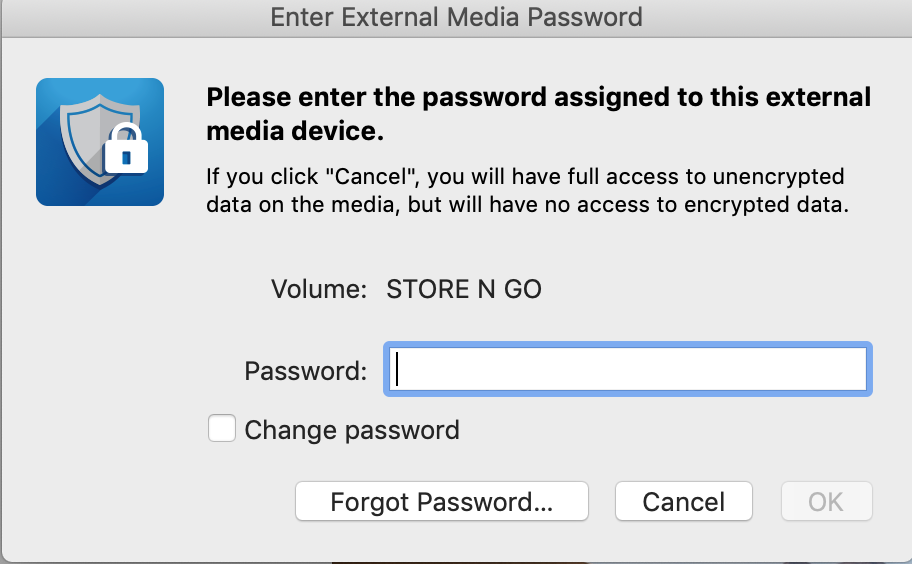
Task: Confirm with the OK button
Action: (x=826, y=502)
